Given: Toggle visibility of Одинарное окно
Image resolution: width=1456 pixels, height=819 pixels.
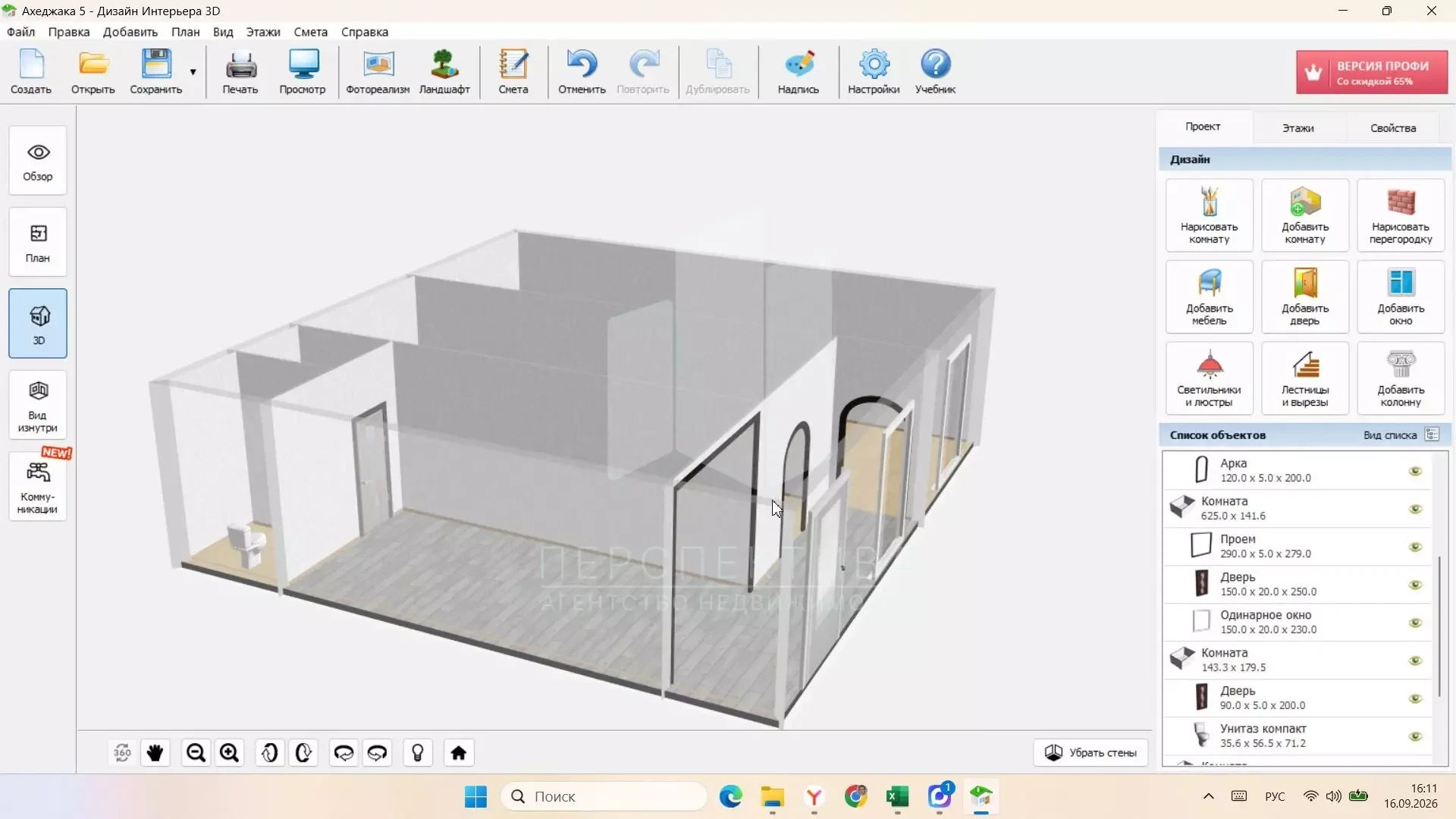Looking at the screenshot, I should click(1415, 623).
